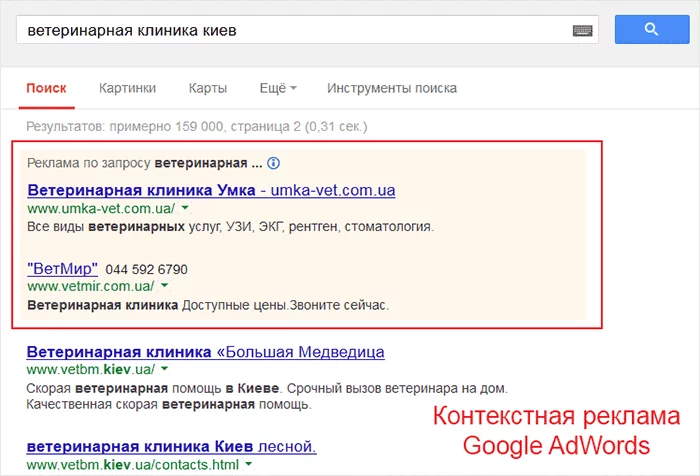Click the blue magnifier search button

pos(651,30)
